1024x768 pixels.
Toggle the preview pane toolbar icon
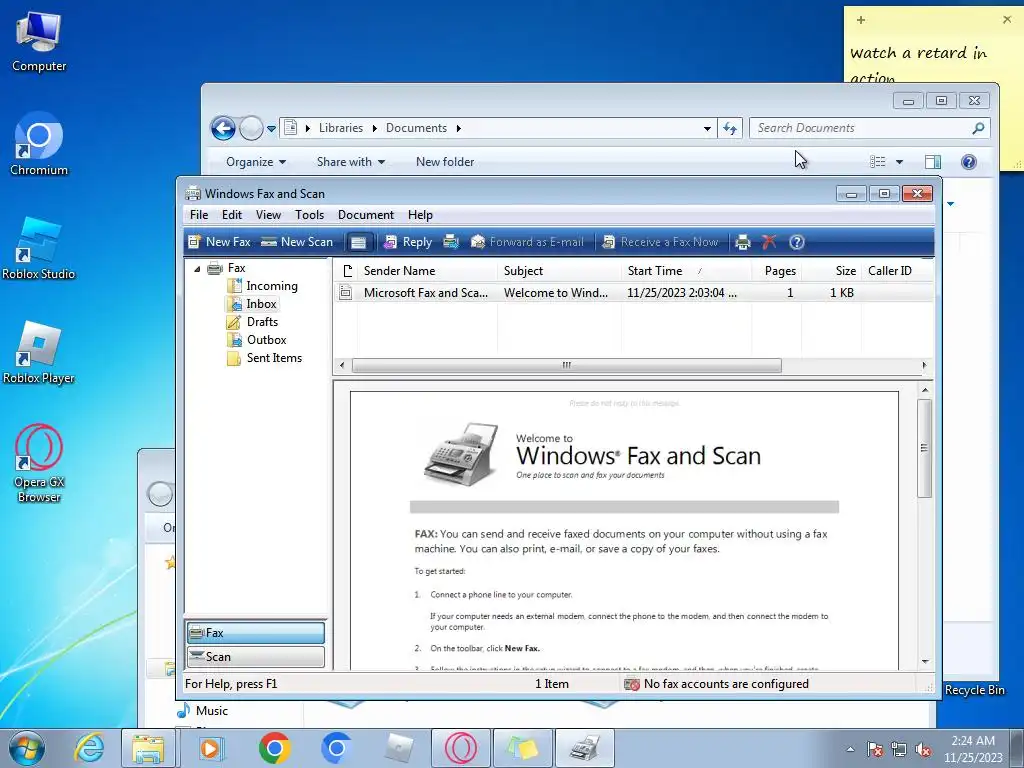point(359,242)
